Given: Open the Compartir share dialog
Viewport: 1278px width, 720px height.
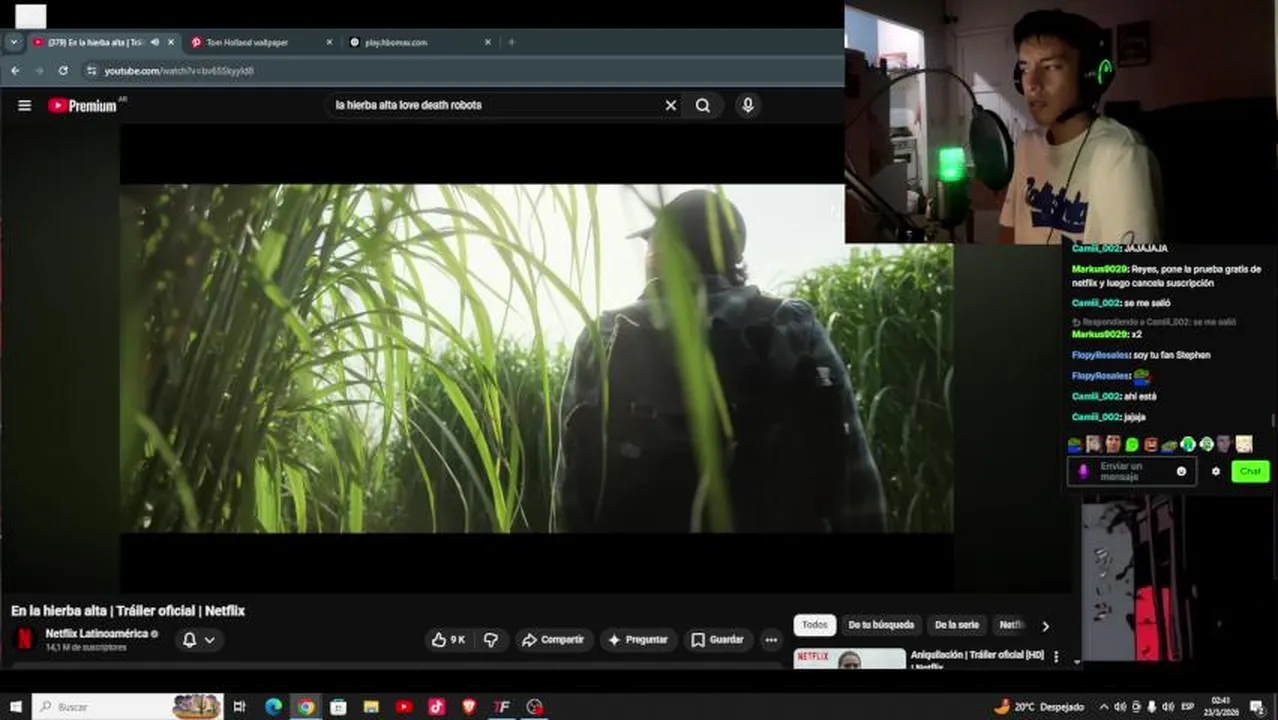Looking at the screenshot, I should coord(553,639).
